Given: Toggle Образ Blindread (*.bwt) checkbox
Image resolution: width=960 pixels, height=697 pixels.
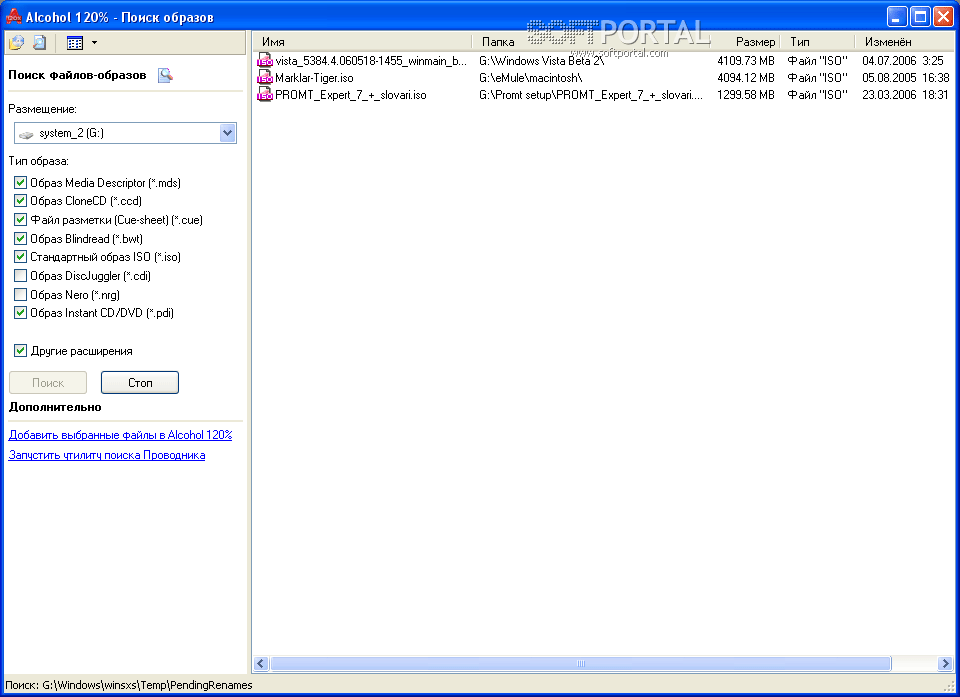Looking at the screenshot, I should click(x=20, y=238).
